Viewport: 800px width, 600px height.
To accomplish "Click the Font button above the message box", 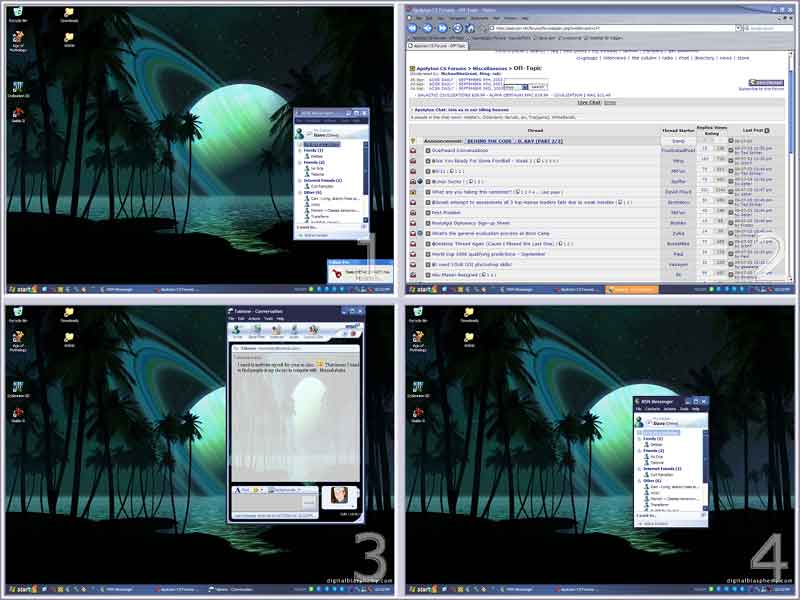I will pyautogui.click(x=244, y=490).
